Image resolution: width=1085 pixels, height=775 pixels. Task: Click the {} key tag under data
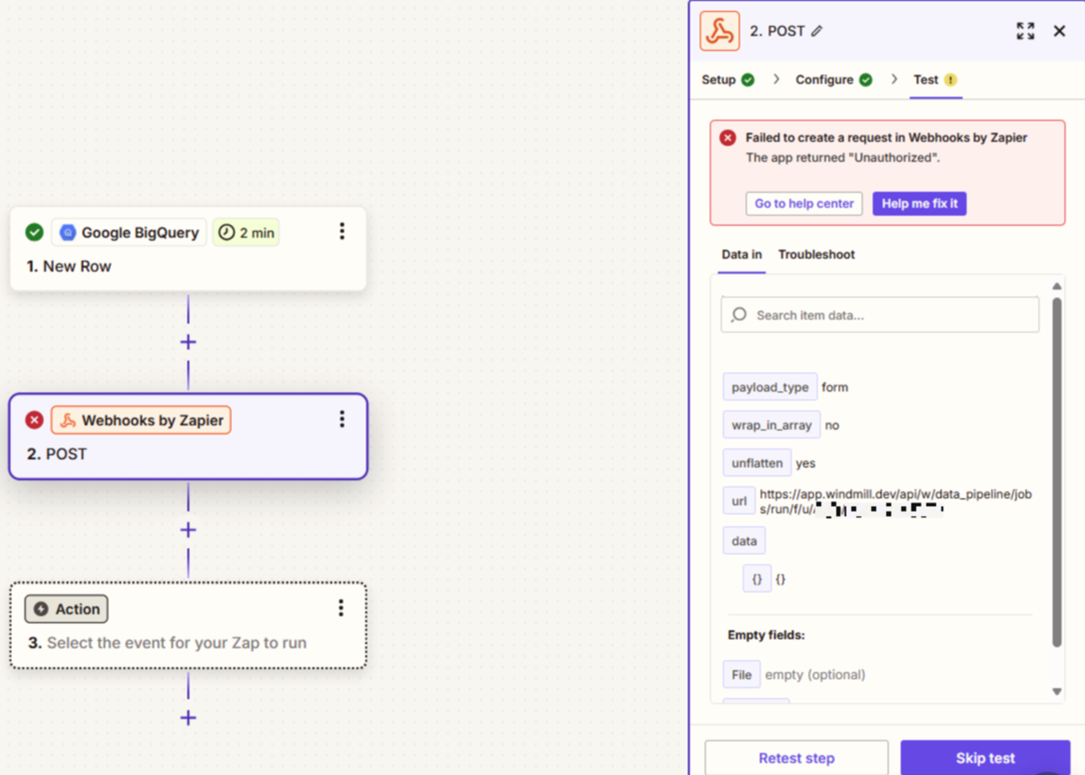point(757,579)
